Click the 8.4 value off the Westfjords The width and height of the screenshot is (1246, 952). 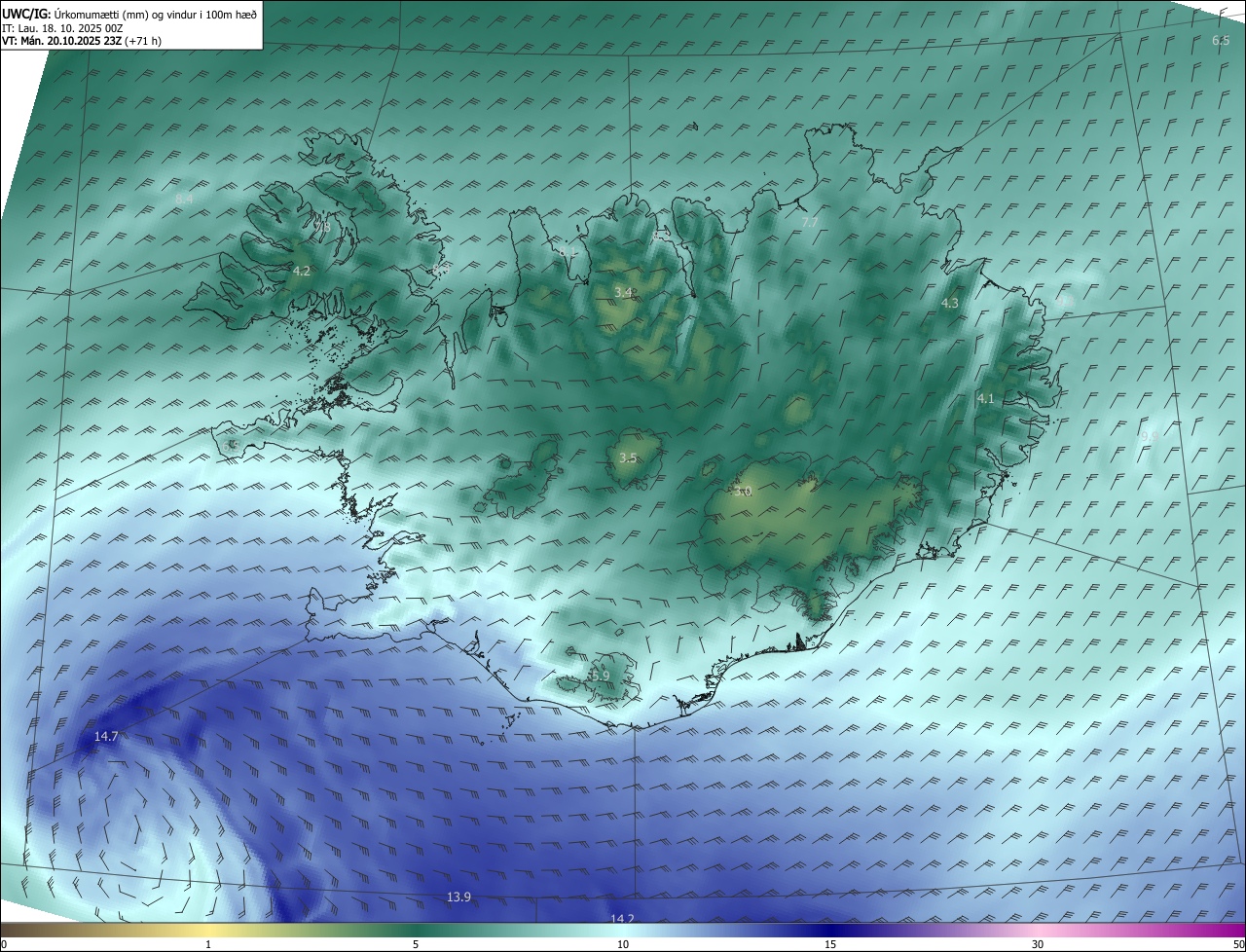coord(184,199)
